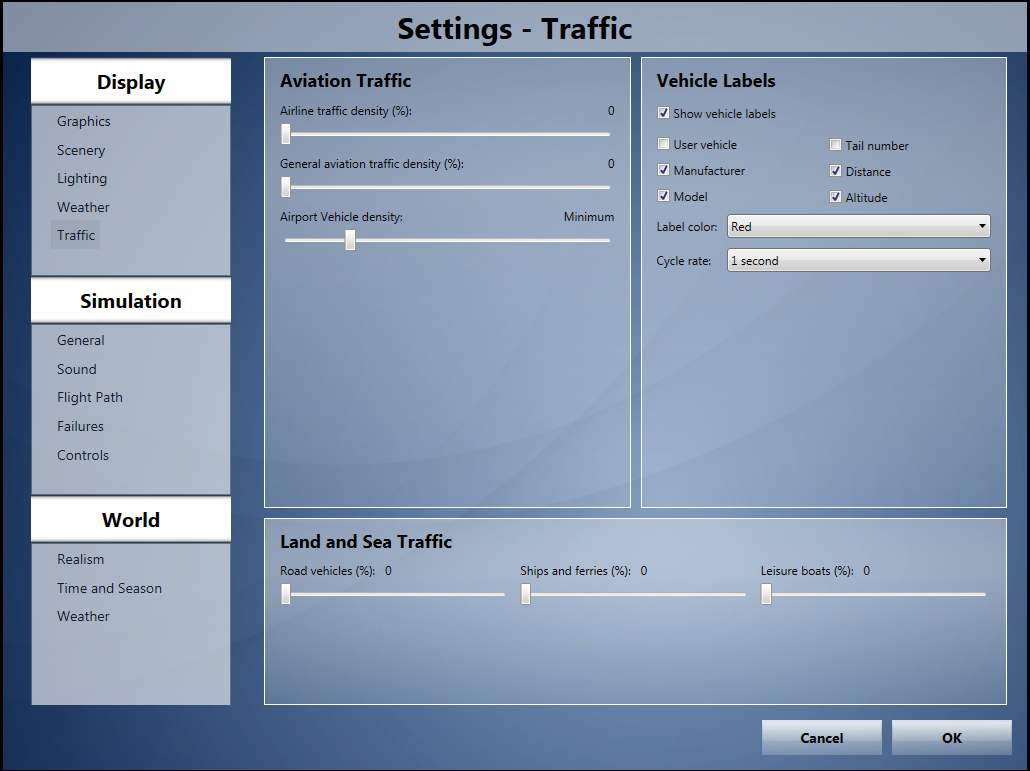Toggle the Show vehicle labels checkbox
This screenshot has height=771, width=1030.
[x=664, y=114]
